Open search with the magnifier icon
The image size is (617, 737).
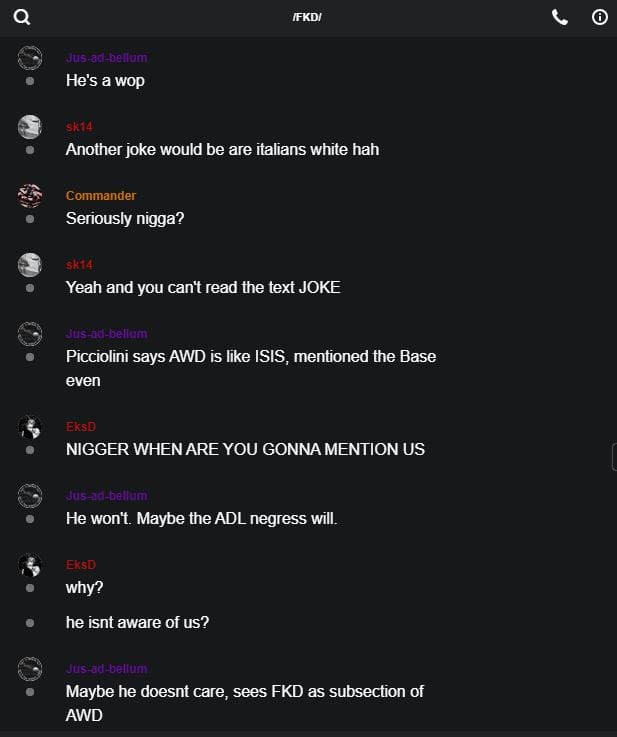[22, 17]
